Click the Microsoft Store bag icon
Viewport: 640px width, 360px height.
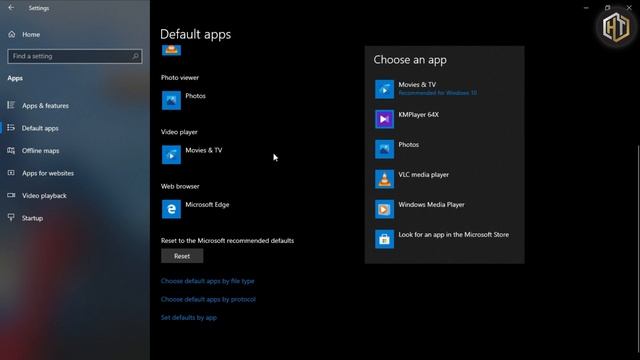pos(384,239)
